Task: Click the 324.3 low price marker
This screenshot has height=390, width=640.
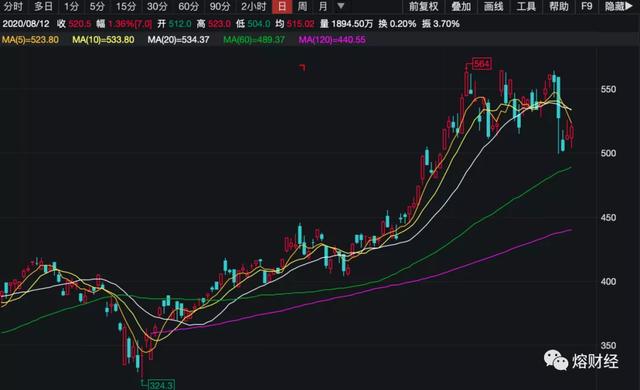Action: pyautogui.click(x=162, y=385)
